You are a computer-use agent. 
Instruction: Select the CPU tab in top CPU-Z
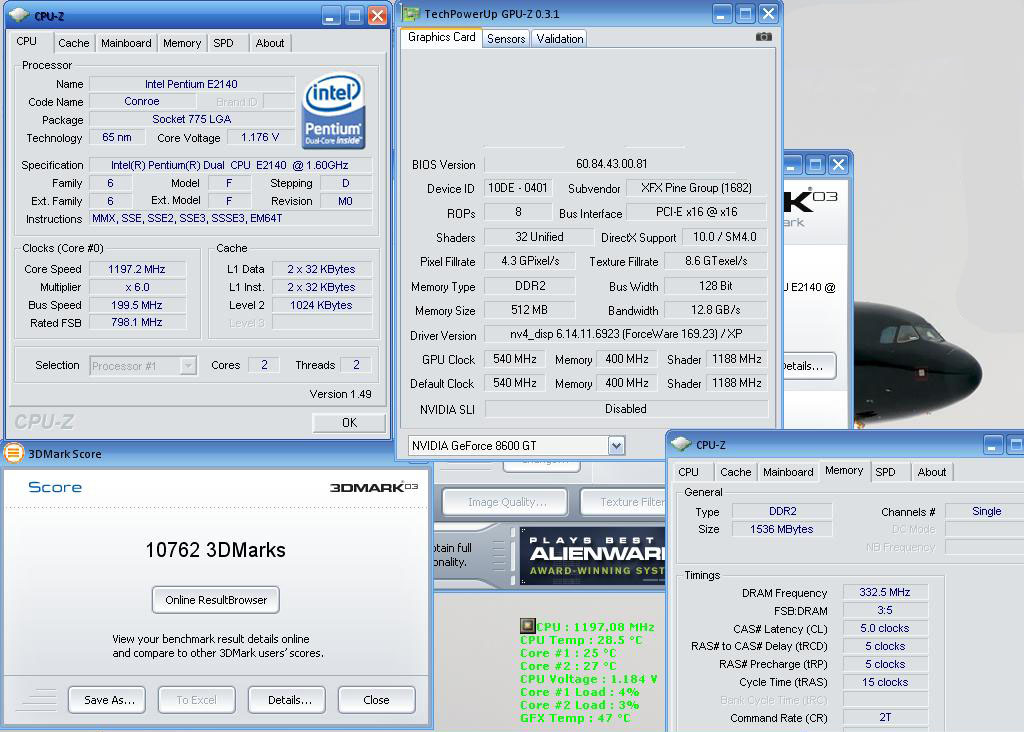[27, 41]
